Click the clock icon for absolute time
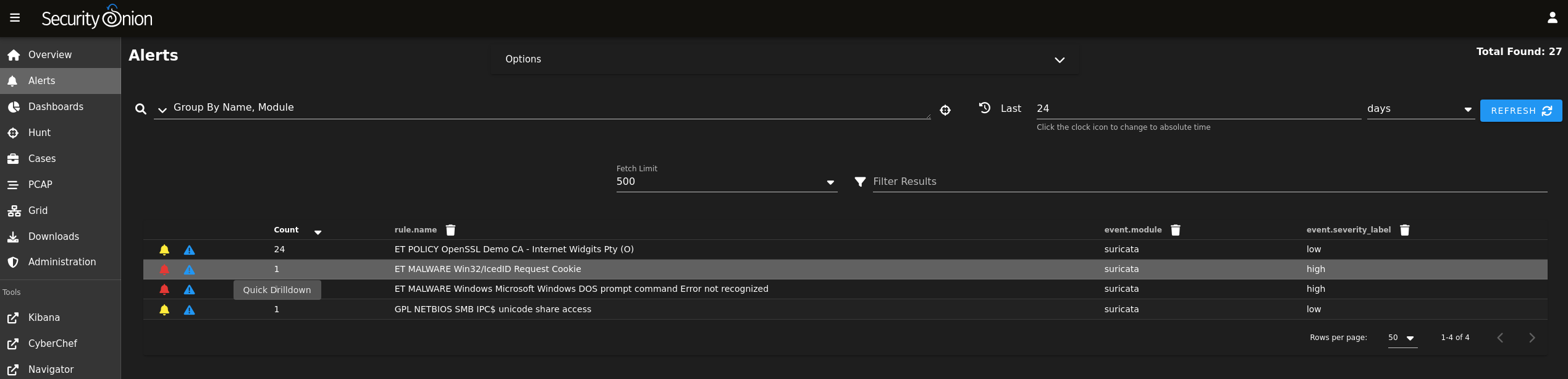This screenshot has width=1568, height=379. coord(985,108)
